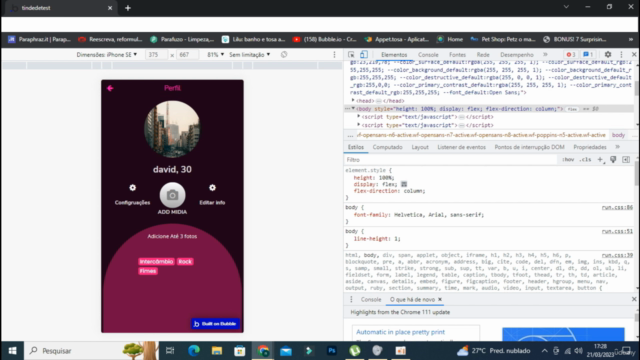Open the Layout sub-tab
Image resolution: width=640 pixels, height=360 pixels.
coord(420,147)
